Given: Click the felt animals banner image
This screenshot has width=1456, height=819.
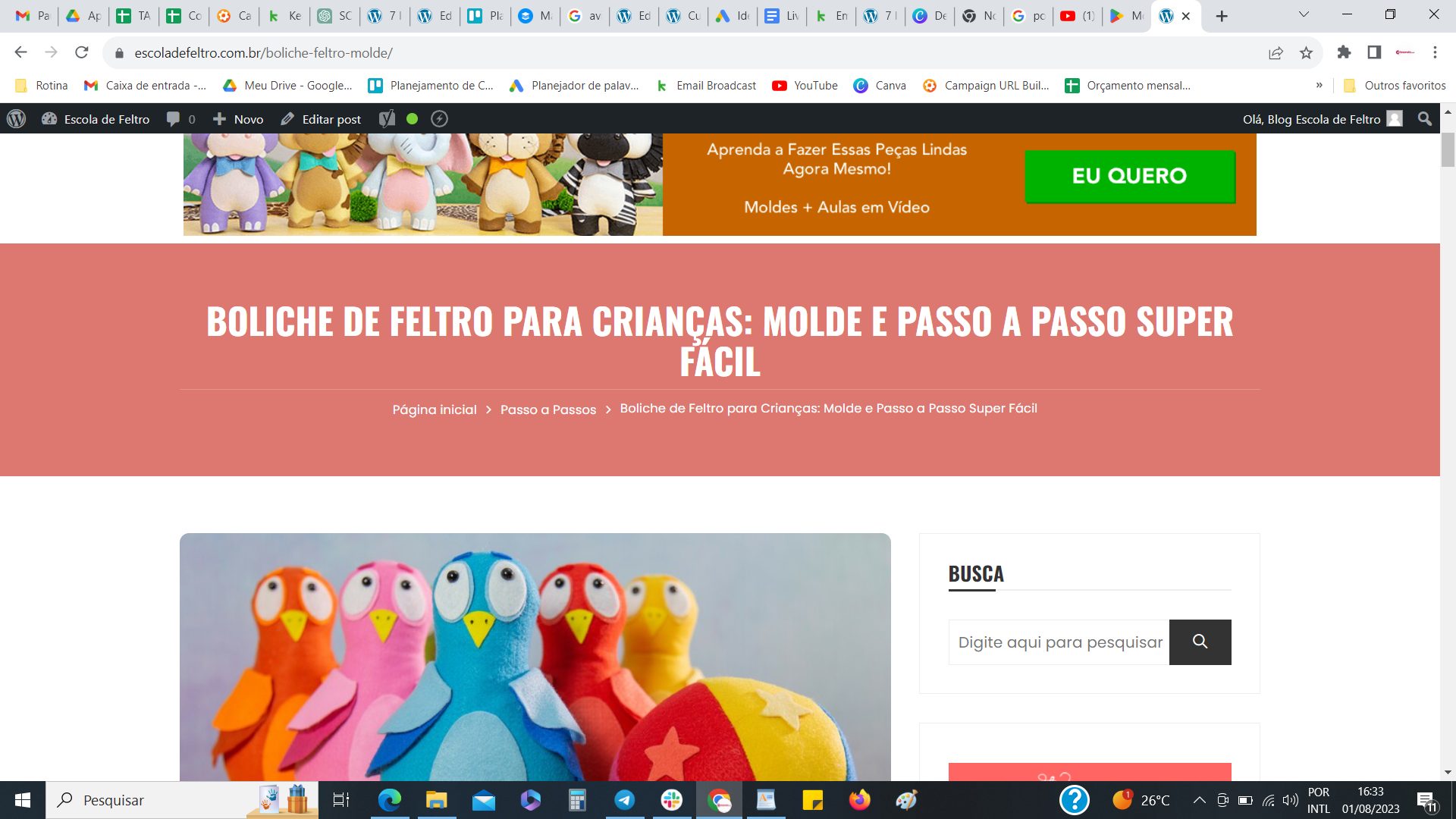Looking at the screenshot, I should (423, 184).
